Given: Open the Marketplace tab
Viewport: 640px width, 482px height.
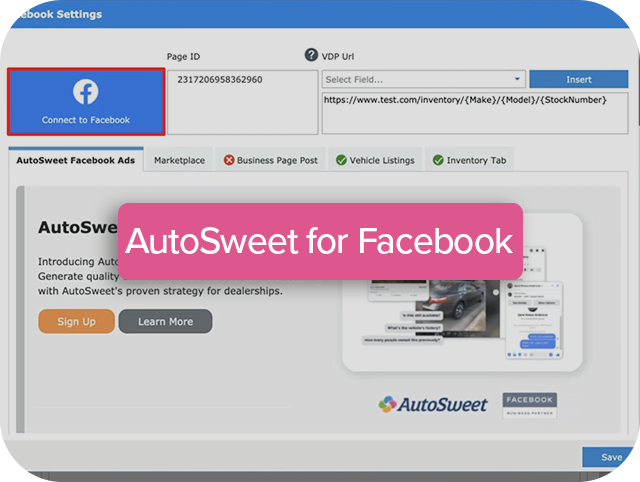Looking at the screenshot, I should [x=179, y=160].
